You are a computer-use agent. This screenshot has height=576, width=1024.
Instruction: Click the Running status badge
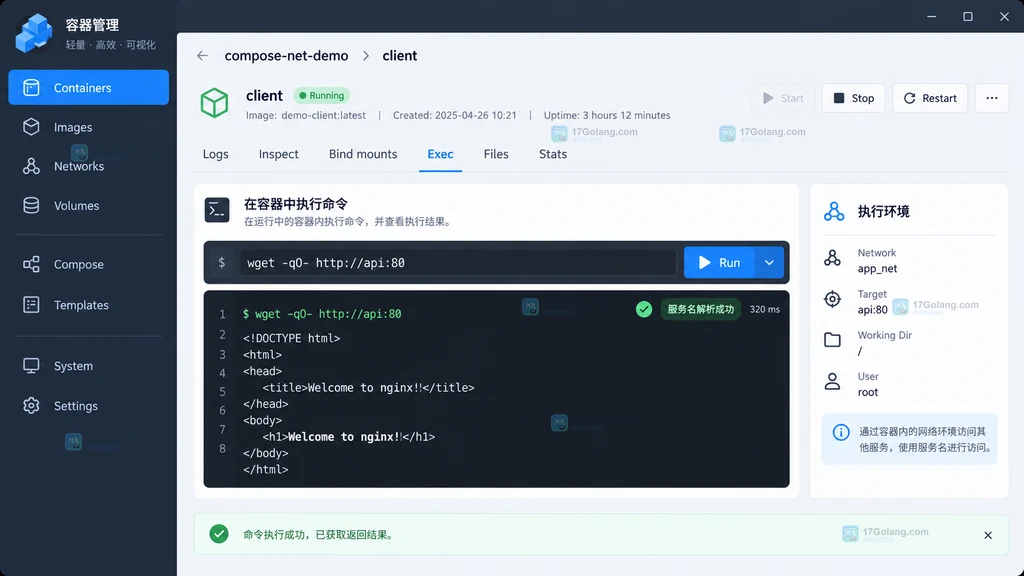click(x=321, y=95)
